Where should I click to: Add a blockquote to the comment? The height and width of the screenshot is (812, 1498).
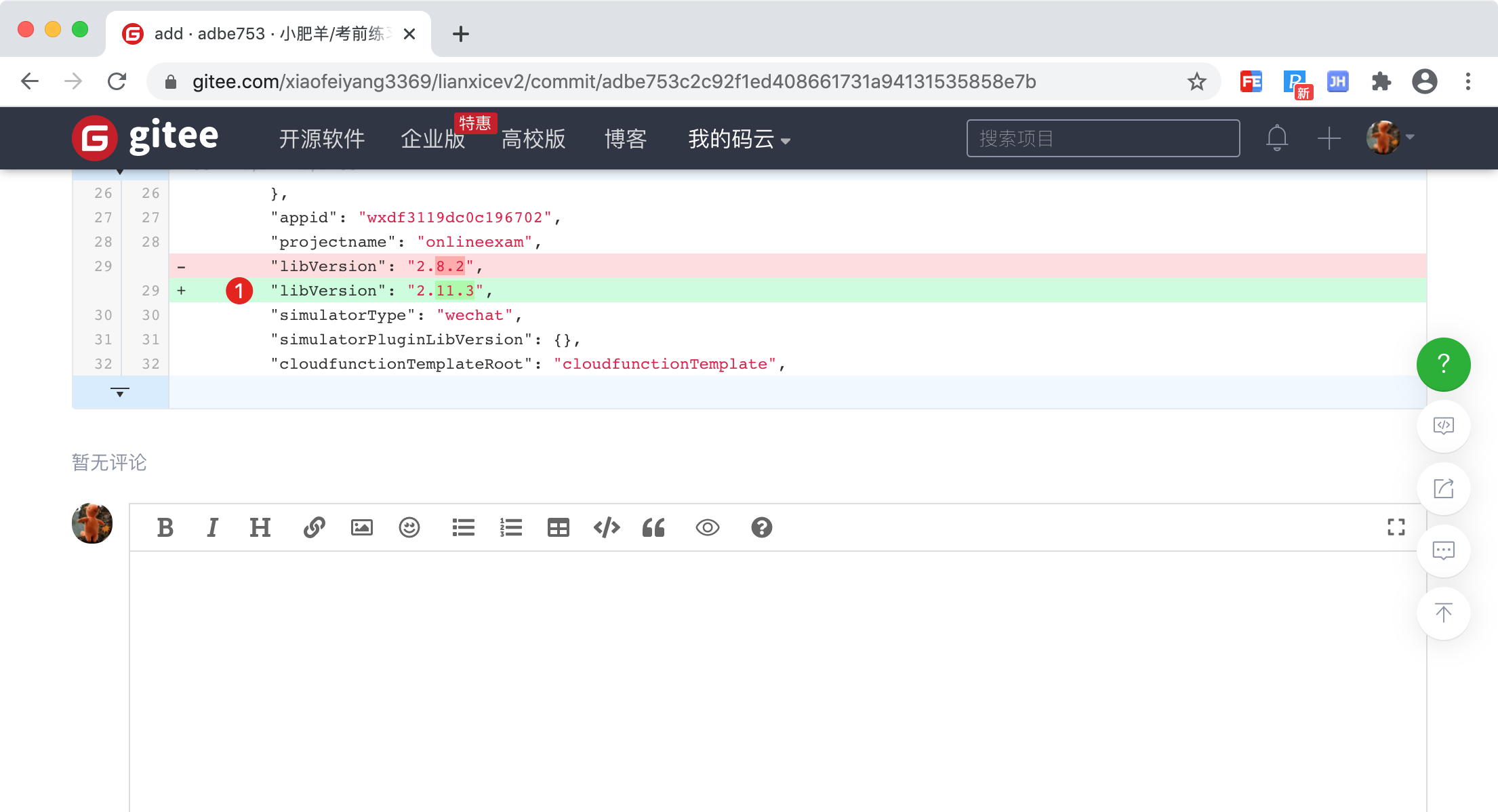tap(653, 527)
